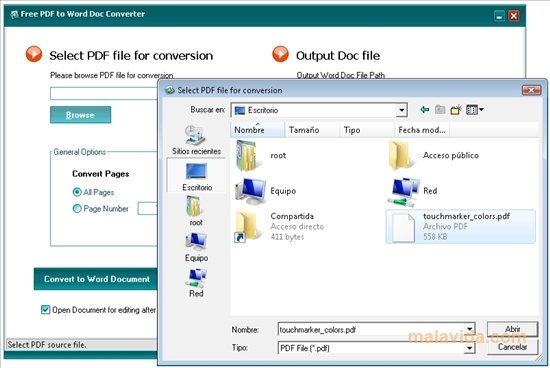Image resolution: width=550 pixels, height=368 pixels.
Task: Click the Cancelar button
Action: [x=512, y=347]
